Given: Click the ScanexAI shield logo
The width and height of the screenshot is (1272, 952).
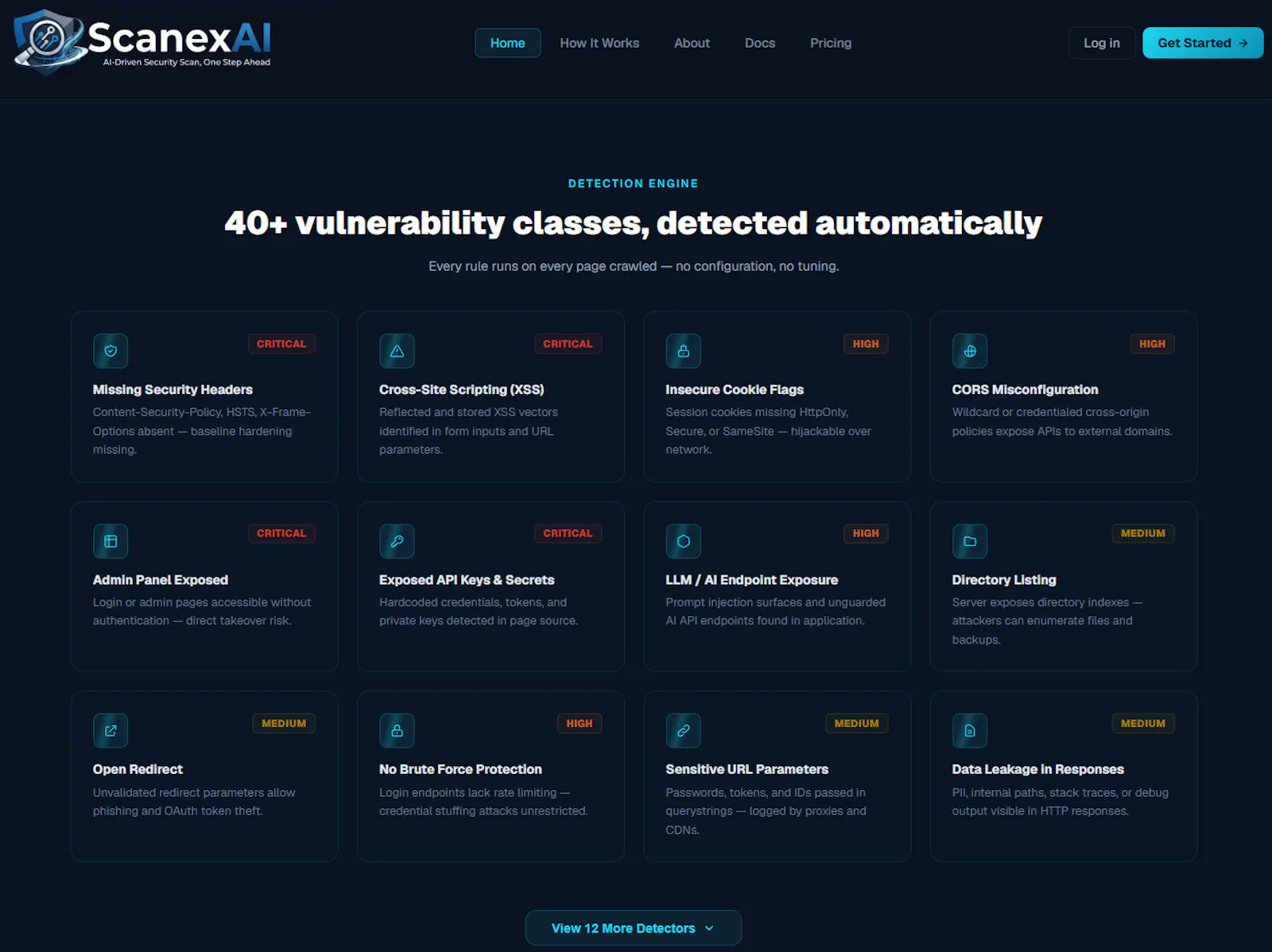Looking at the screenshot, I should coord(48,41).
